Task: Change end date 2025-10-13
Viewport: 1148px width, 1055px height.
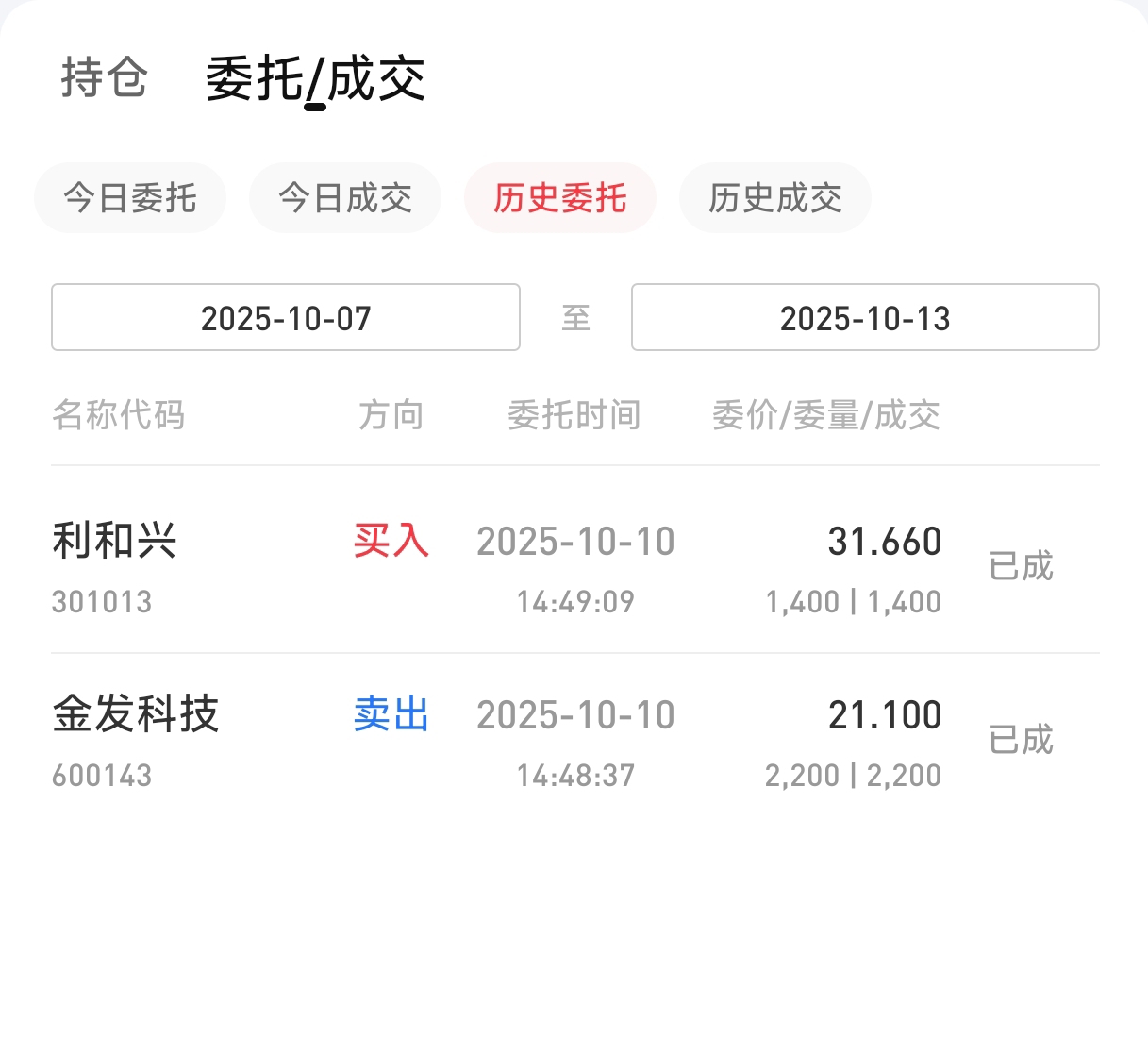Action: click(865, 318)
